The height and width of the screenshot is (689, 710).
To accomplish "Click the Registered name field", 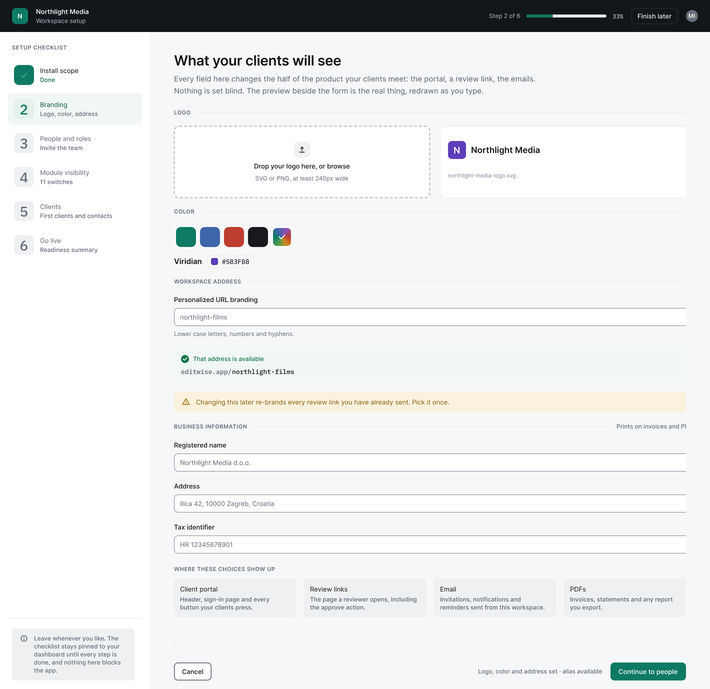I will (x=430, y=463).
